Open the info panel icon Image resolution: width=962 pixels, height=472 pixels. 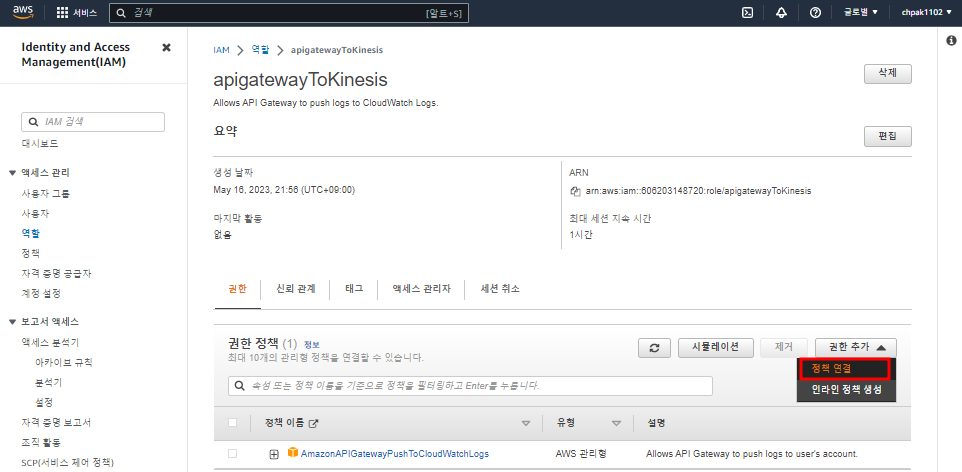(952, 41)
